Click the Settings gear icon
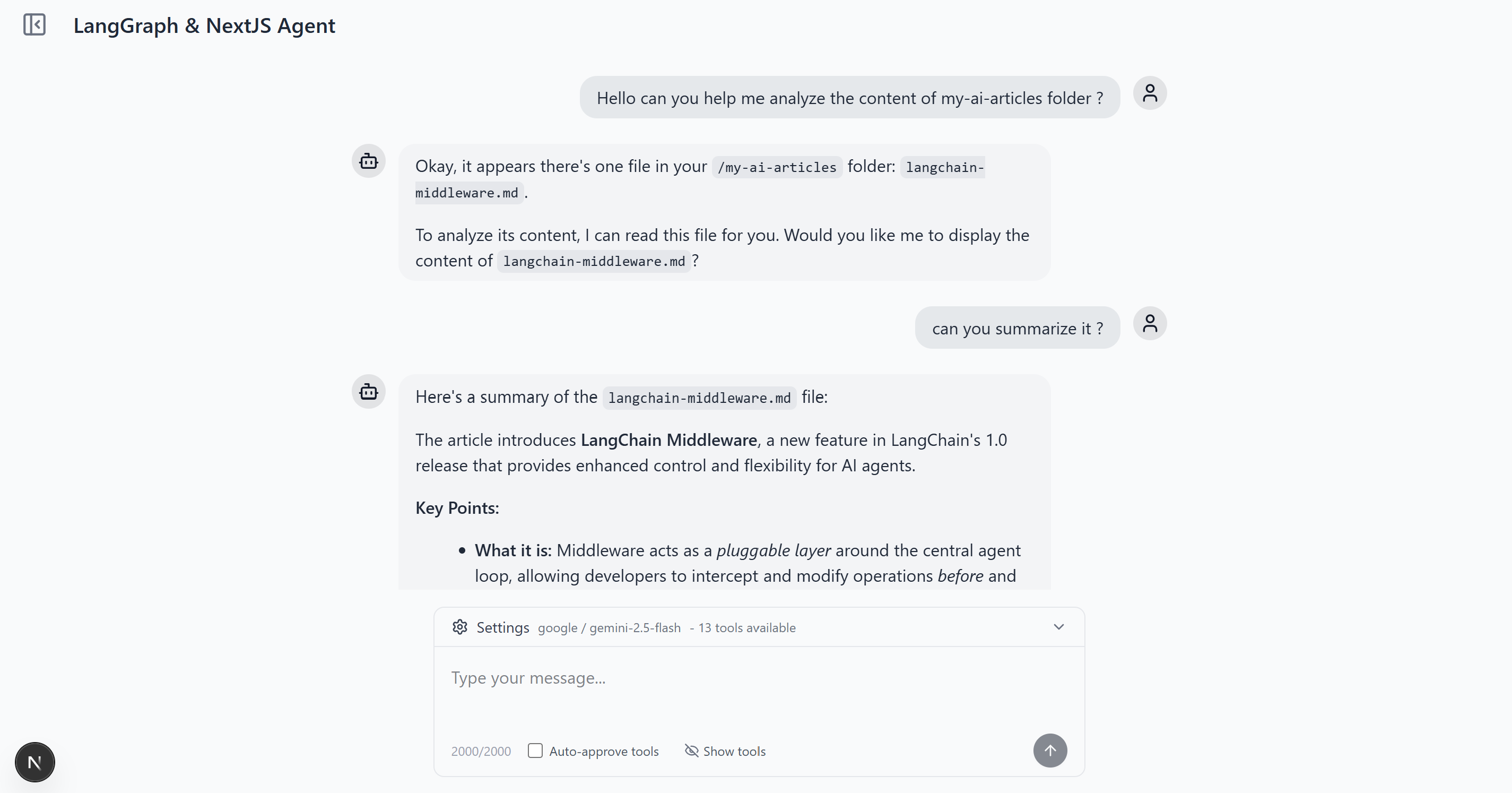The width and height of the screenshot is (1512, 793). coord(459,627)
